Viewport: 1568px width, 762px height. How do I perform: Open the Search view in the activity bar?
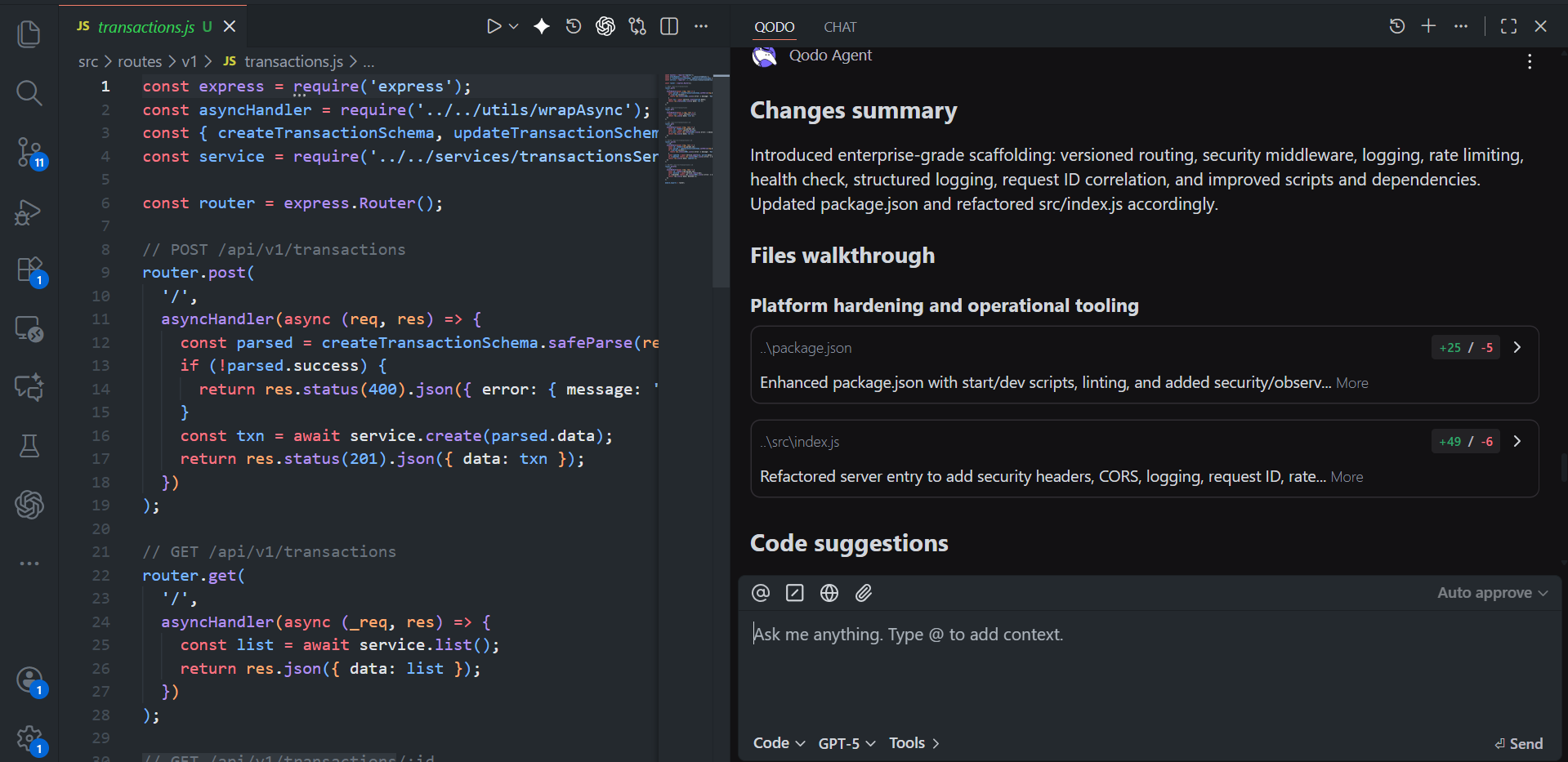pos(29,93)
